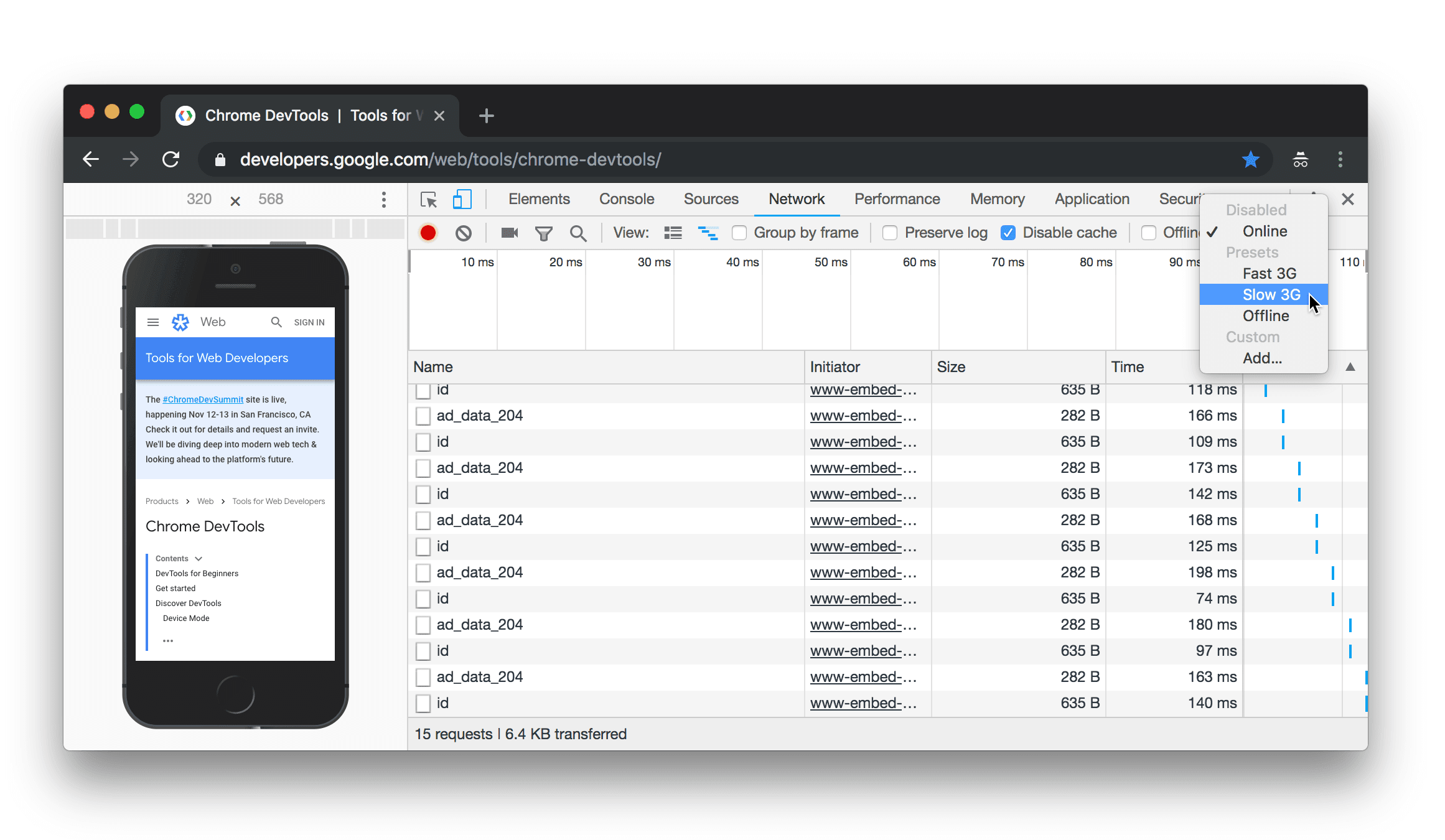1445x840 pixels.
Task: Click the inspect element picker icon
Action: (x=427, y=198)
